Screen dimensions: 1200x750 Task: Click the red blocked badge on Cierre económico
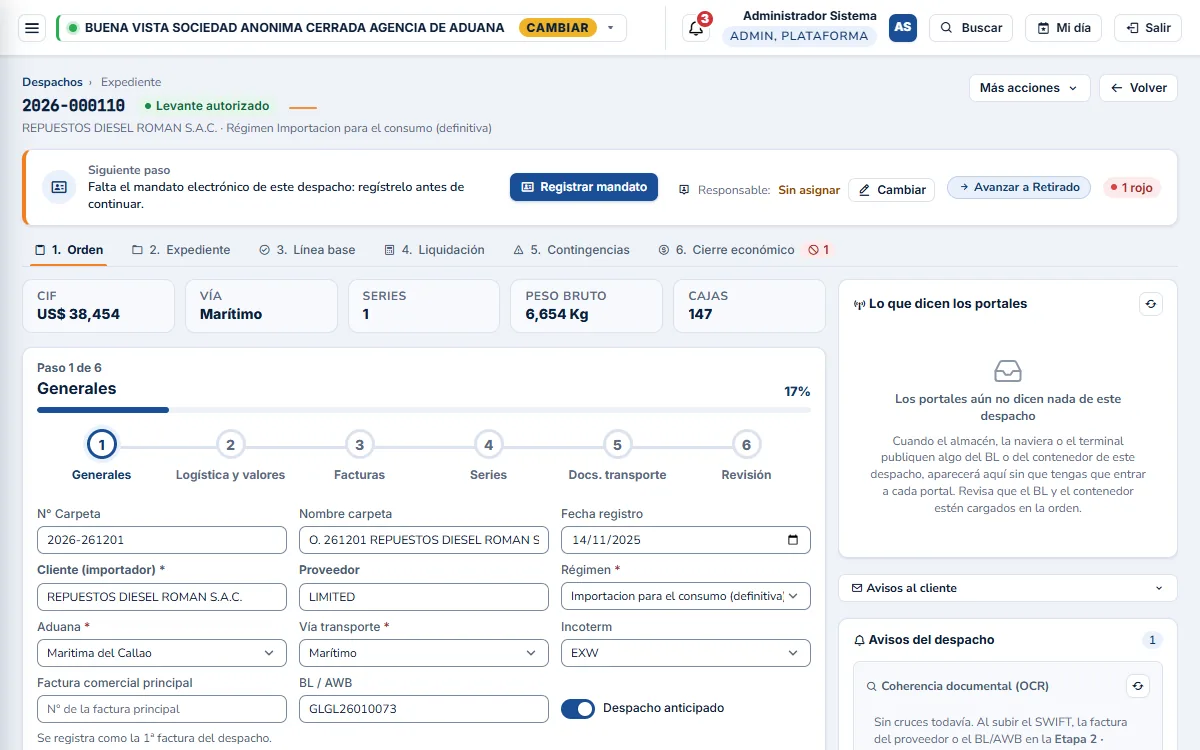click(819, 250)
